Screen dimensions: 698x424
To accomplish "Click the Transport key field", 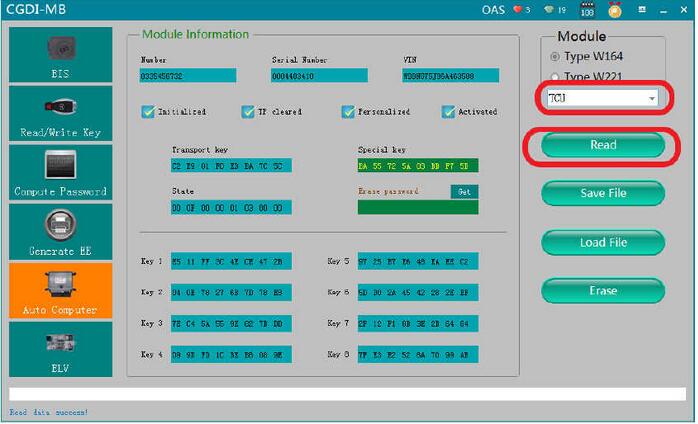I will coord(231,166).
